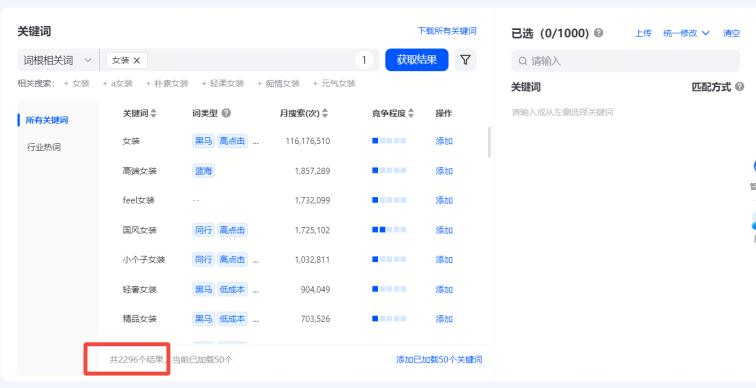Add related search + 痴情女装
The width and height of the screenshot is (756, 388).
278,83
